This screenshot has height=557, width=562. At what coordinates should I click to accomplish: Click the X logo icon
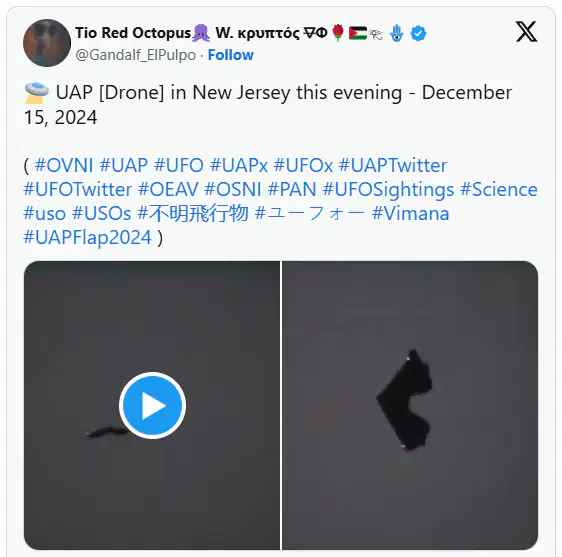[x=526, y=32]
